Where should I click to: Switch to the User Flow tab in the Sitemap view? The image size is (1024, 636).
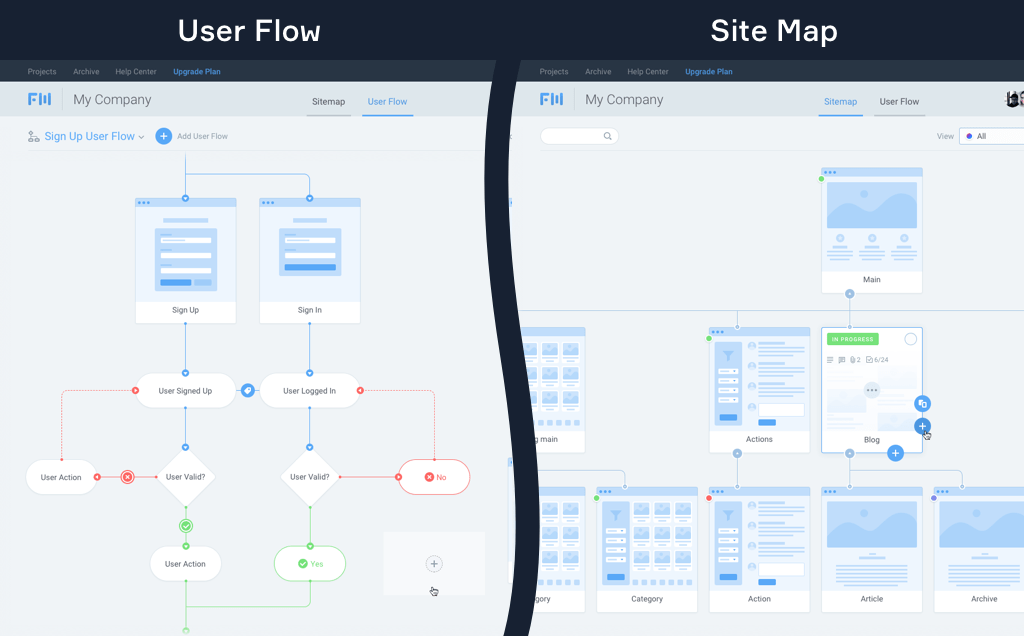click(x=898, y=101)
